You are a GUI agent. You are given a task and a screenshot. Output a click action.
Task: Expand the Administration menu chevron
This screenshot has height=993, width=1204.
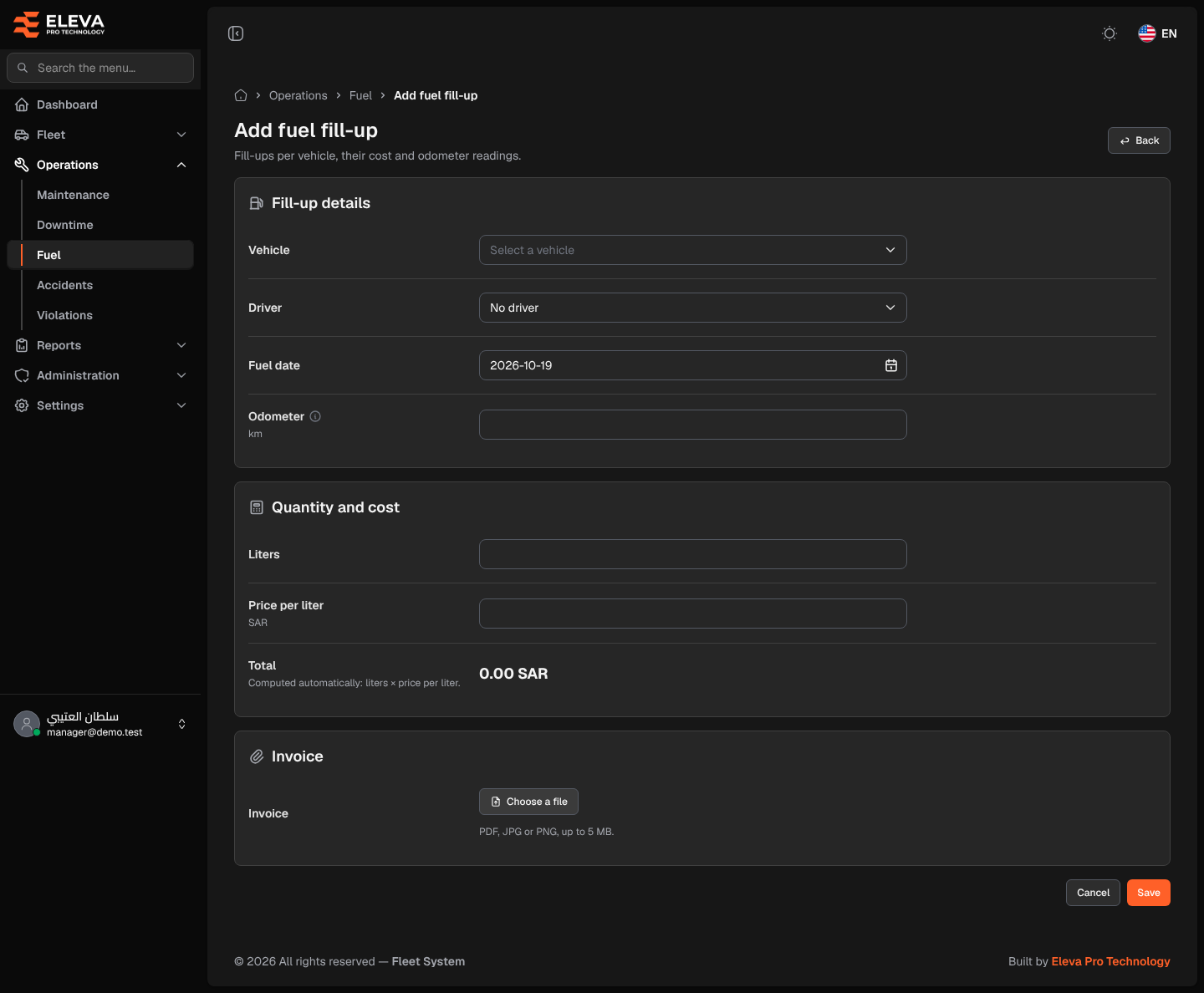(181, 375)
